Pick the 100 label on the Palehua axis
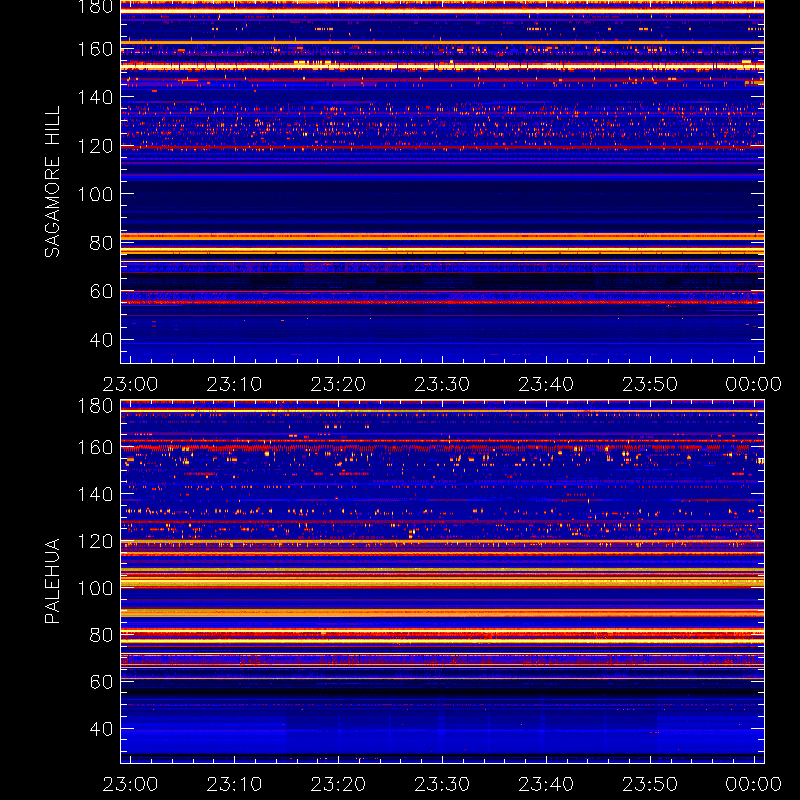 pos(95,588)
